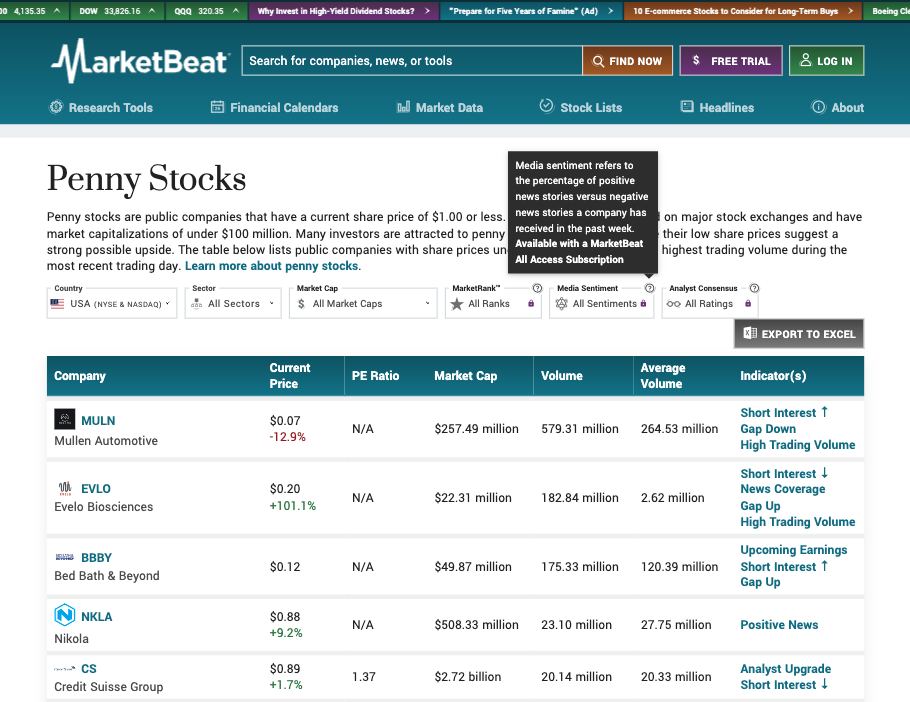Open the Financial Calendars menu
Image resolution: width=910 pixels, height=702 pixels.
pos(275,107)
